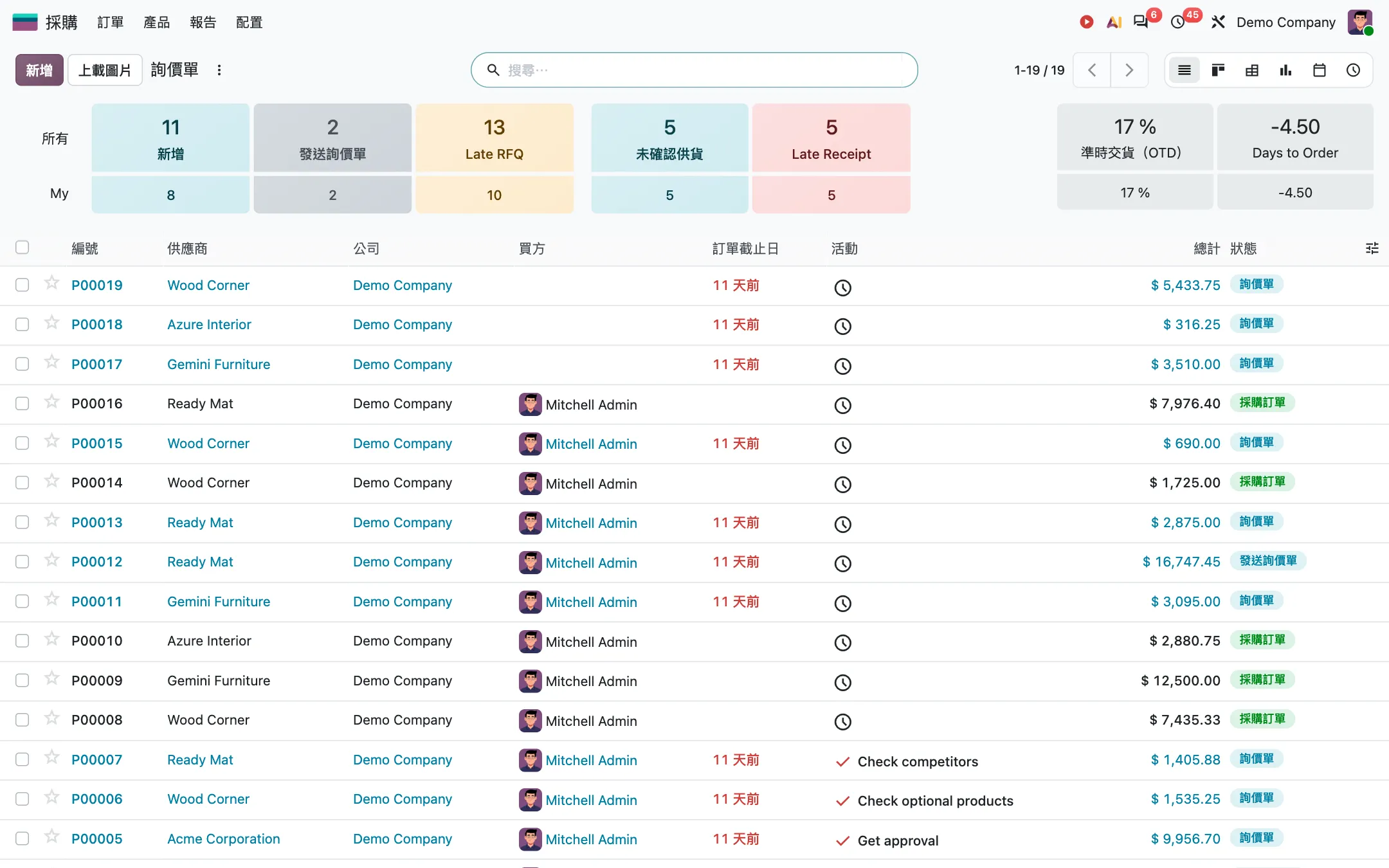The image size is (1389, 868).
Task: Switch to kanban view
Action: click(x=1218, y=70)
